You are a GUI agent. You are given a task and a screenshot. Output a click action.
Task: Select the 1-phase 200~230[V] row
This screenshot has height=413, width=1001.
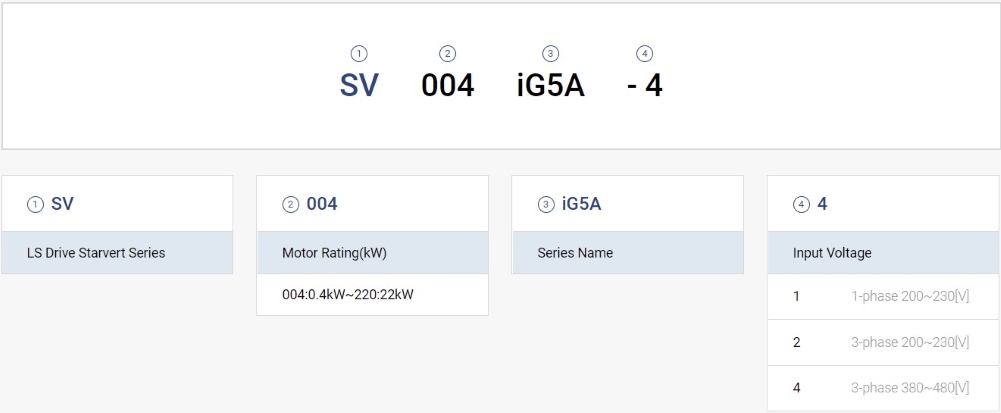coord(883,296)
